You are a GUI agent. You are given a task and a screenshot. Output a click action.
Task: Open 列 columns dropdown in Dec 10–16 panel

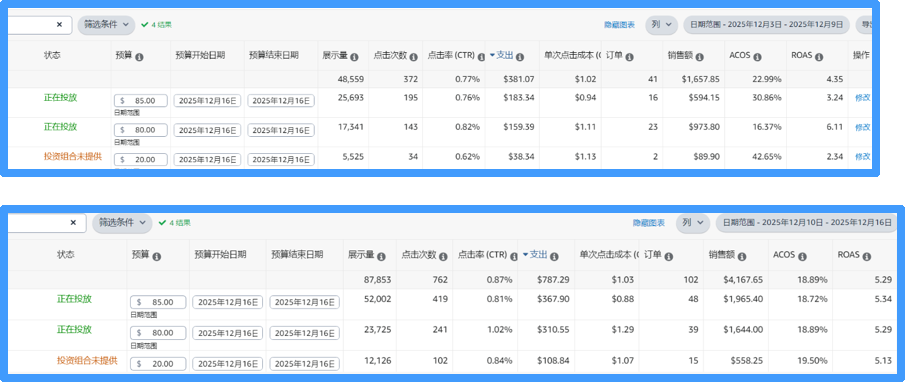tap(693, 222)
